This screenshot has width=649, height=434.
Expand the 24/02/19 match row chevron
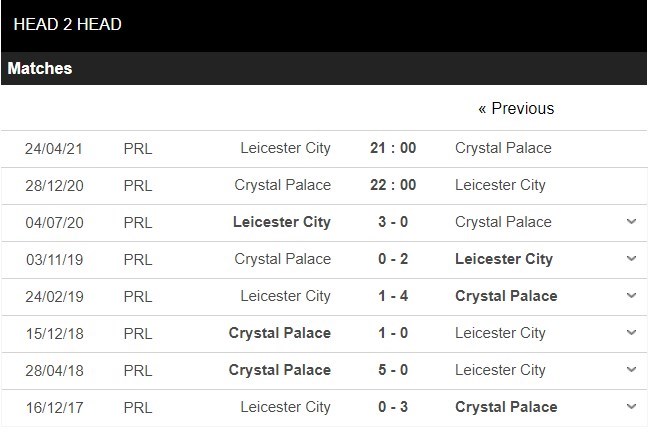point(631,296)
